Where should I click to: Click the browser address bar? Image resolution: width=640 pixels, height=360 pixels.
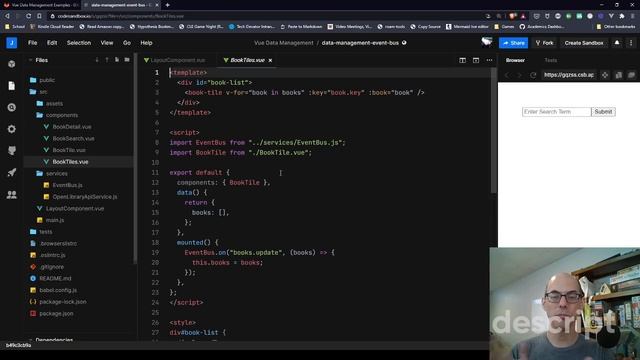265,16
